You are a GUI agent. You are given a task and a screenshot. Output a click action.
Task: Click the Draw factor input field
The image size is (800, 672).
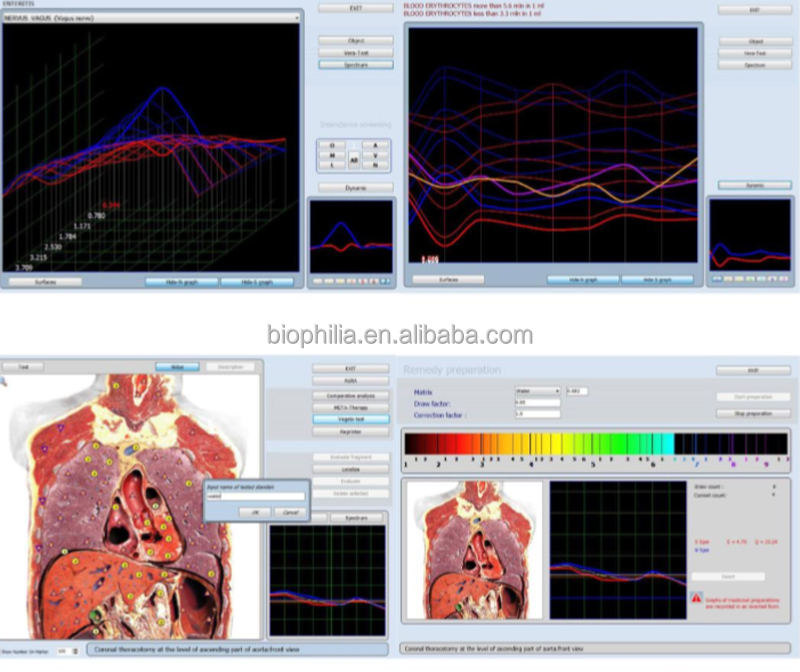537,403
